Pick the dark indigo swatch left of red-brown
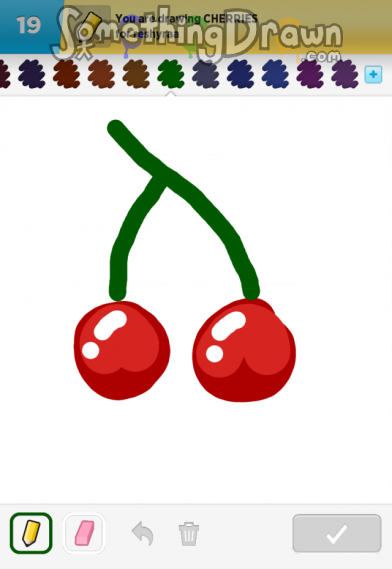 [32, 74]
